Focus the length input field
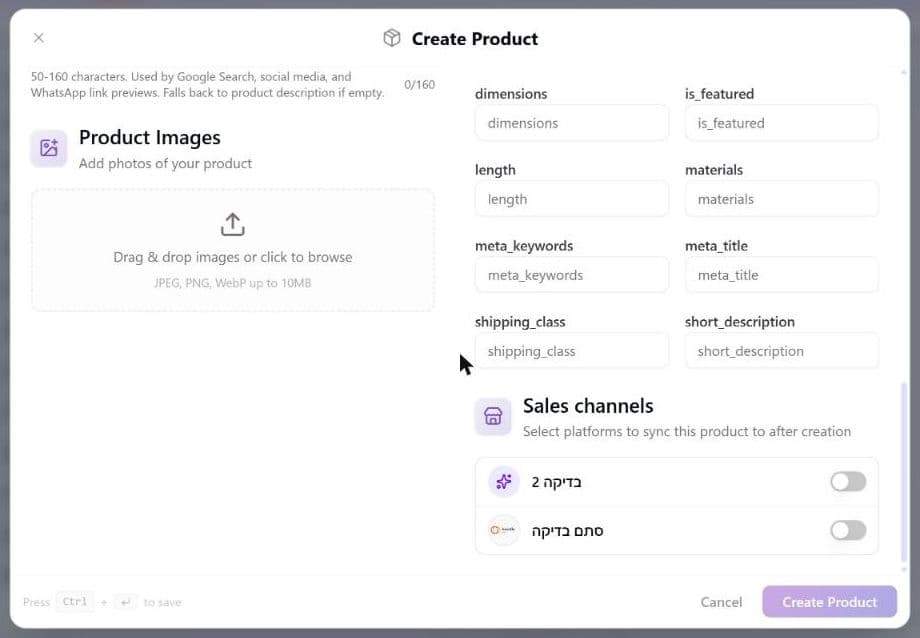 click(571, 199)
